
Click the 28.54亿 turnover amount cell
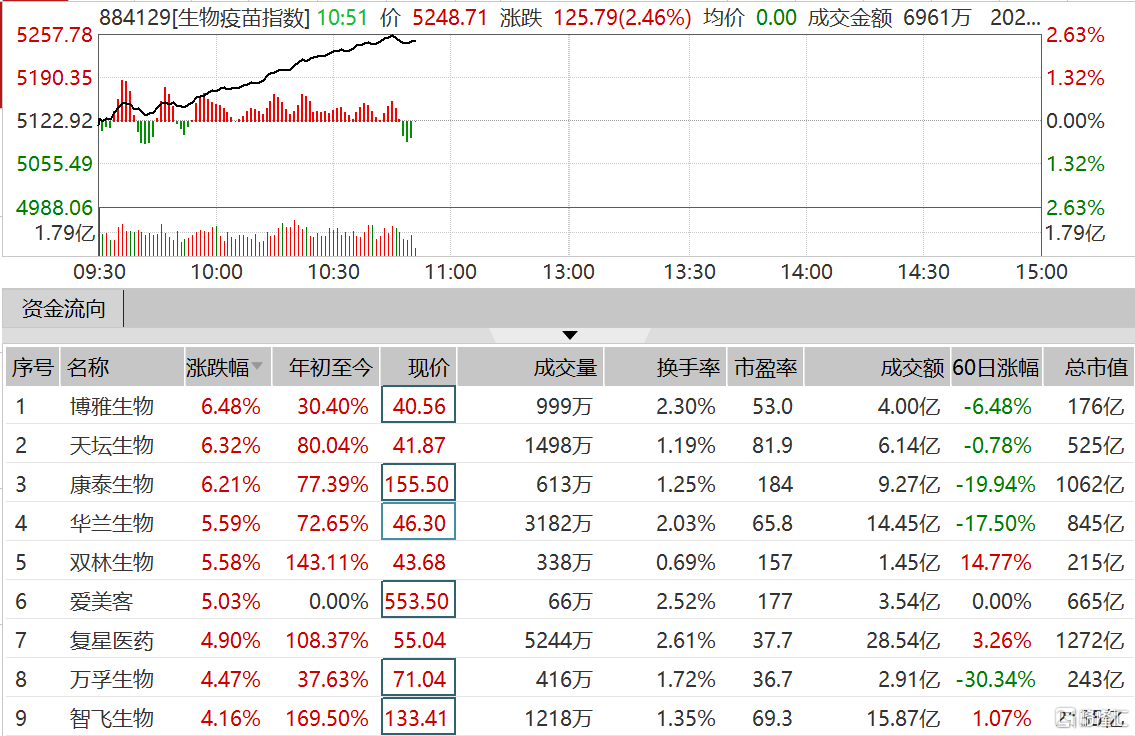[903, 641]
